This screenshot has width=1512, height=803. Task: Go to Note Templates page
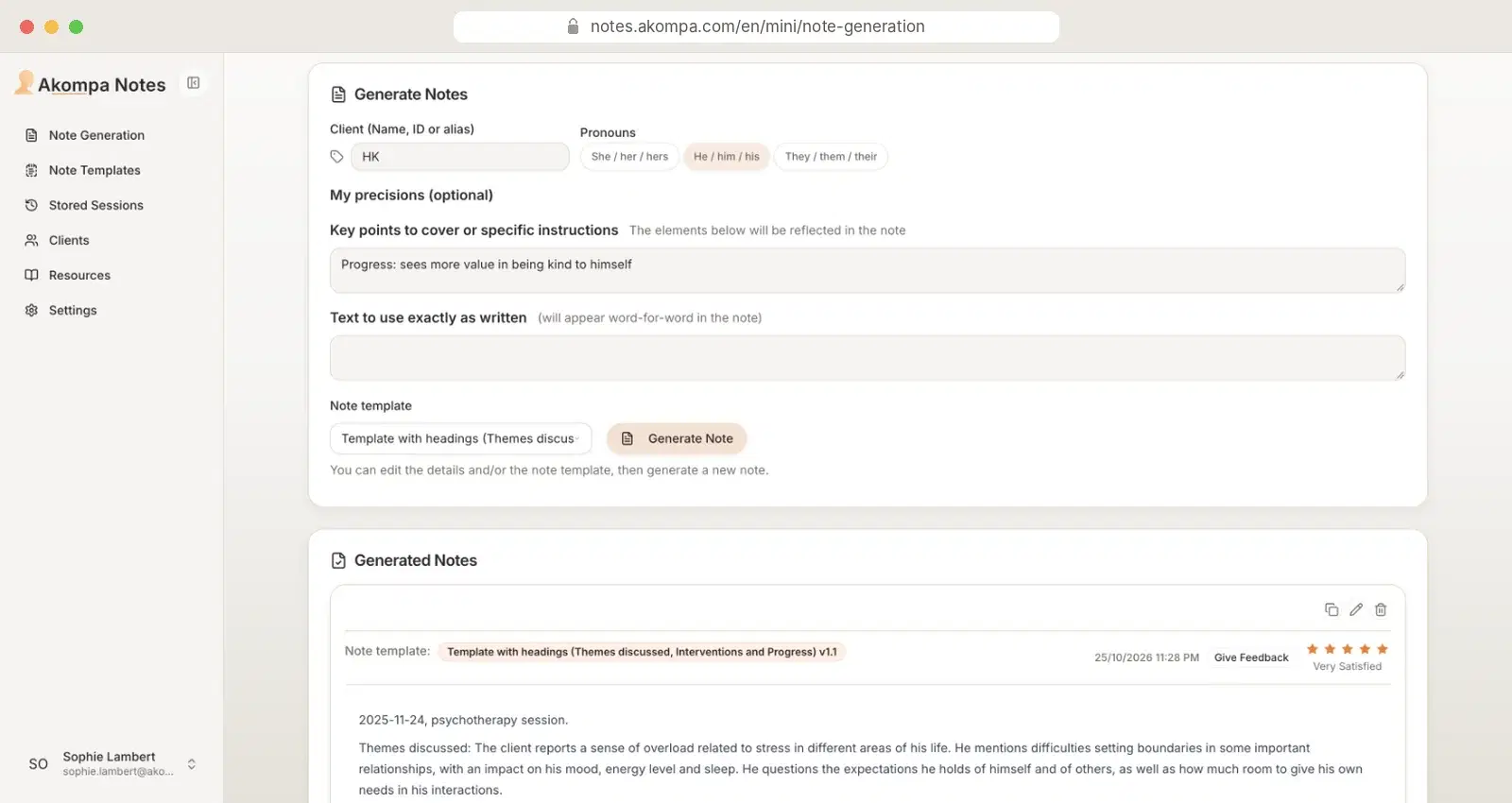coord(94,170)
